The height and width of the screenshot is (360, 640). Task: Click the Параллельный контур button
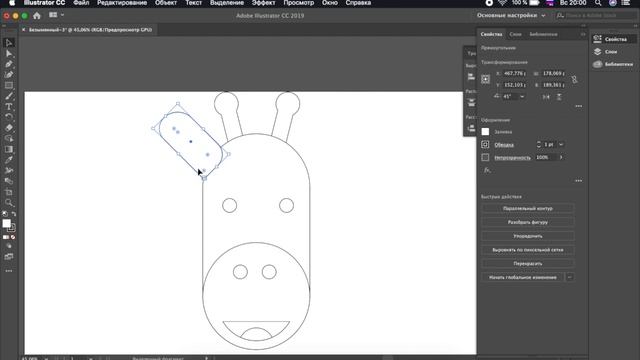[528, 209]
